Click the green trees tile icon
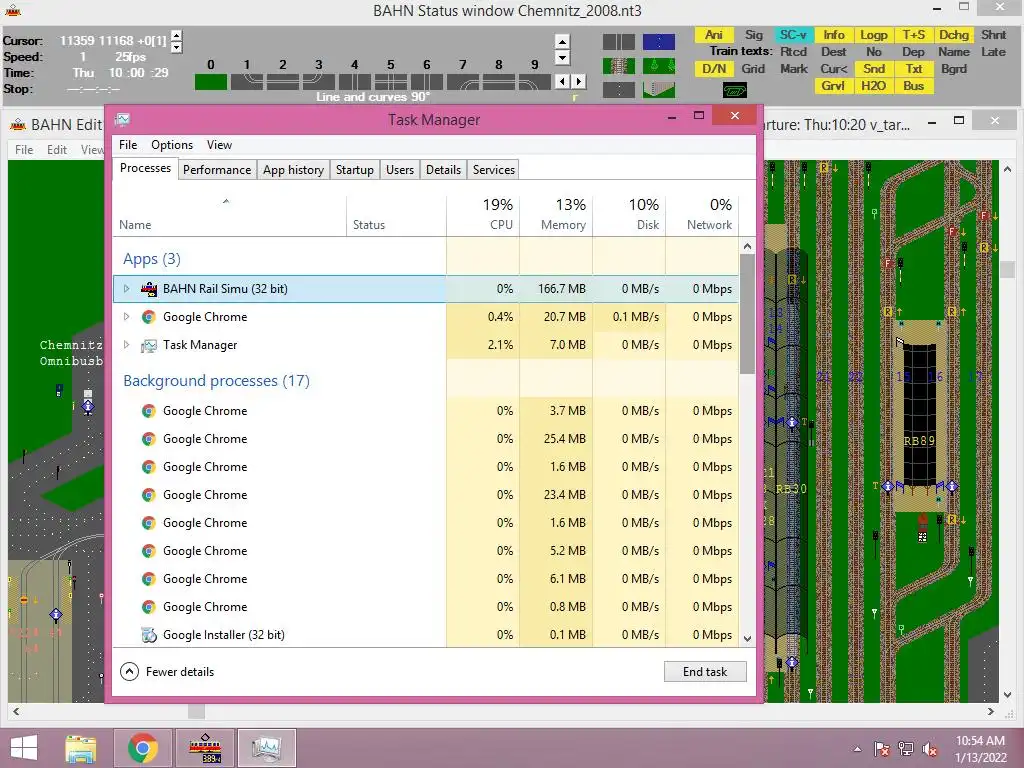This screenshot has width=1024, height=768. 658,66
